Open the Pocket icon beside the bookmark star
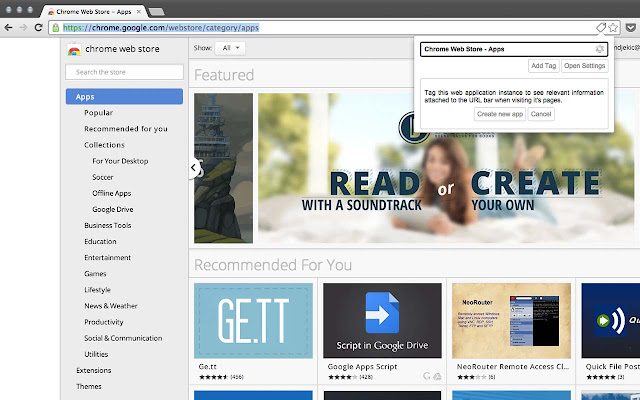The image size is (640, 400). (x=631, y=28)
